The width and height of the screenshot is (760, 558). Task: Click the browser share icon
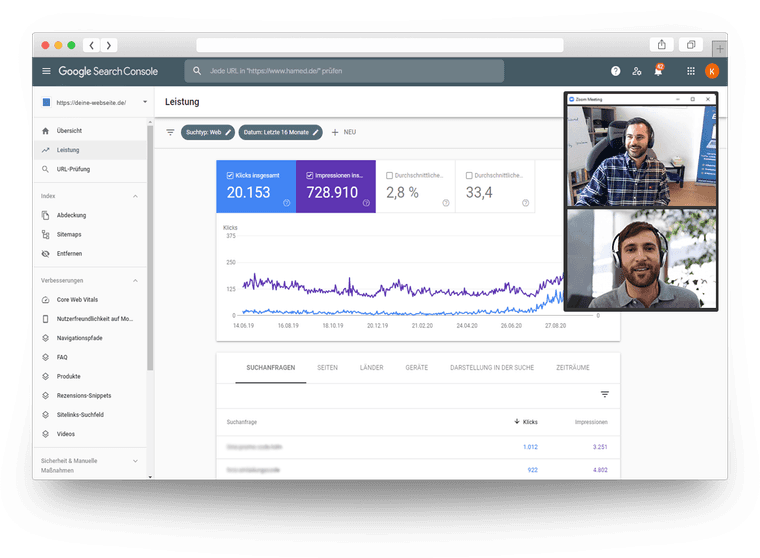tap(662, 45)
